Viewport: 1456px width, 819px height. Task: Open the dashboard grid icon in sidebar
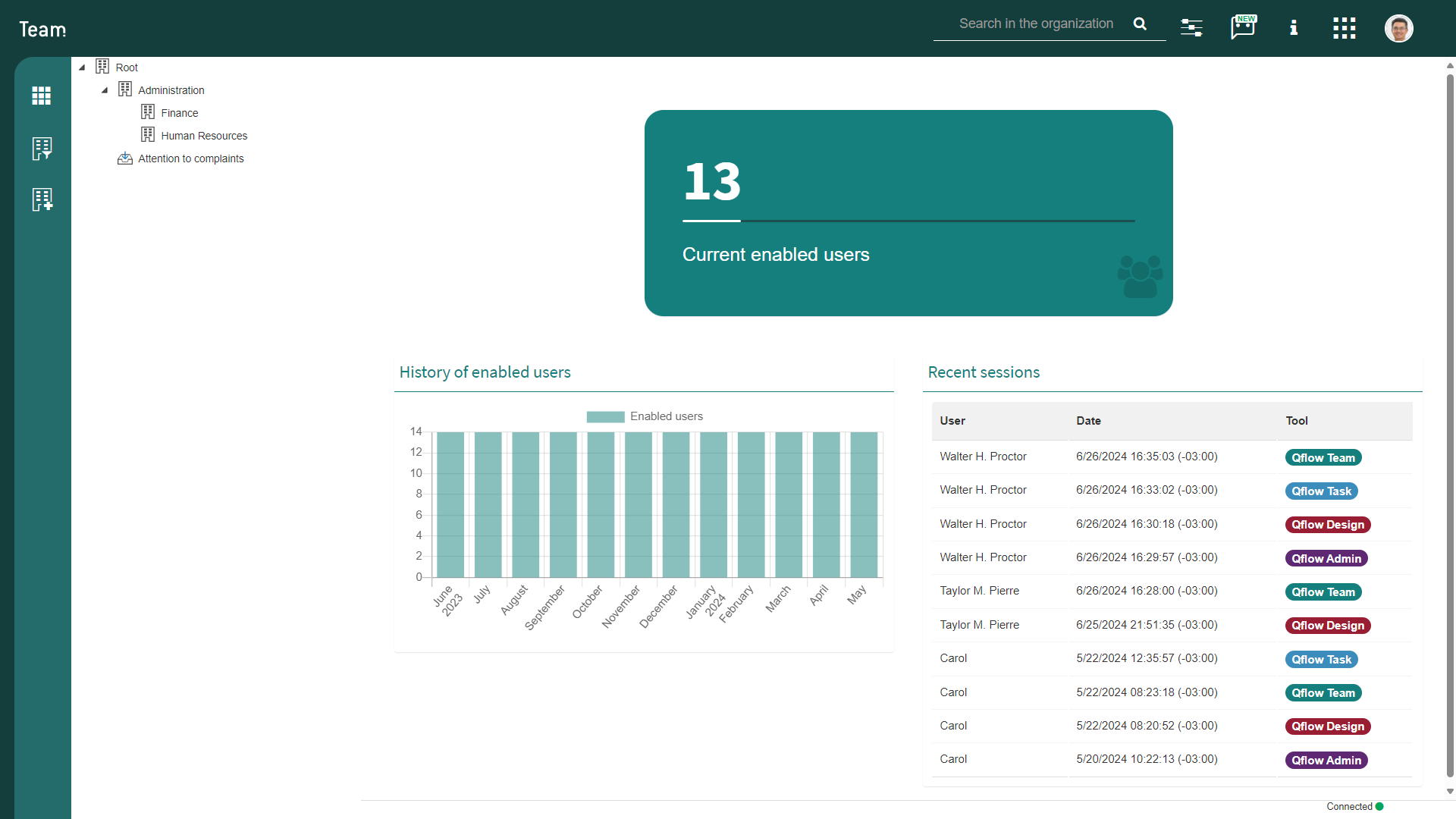coord(42,96)
